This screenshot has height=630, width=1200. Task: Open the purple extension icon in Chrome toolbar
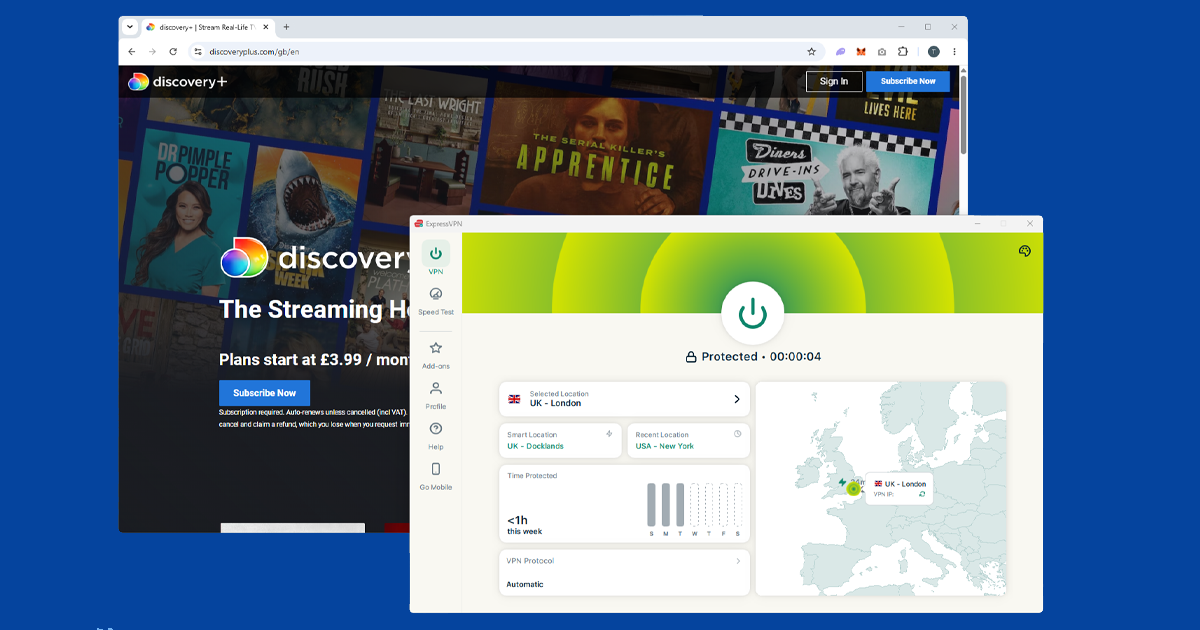point(841,52)
